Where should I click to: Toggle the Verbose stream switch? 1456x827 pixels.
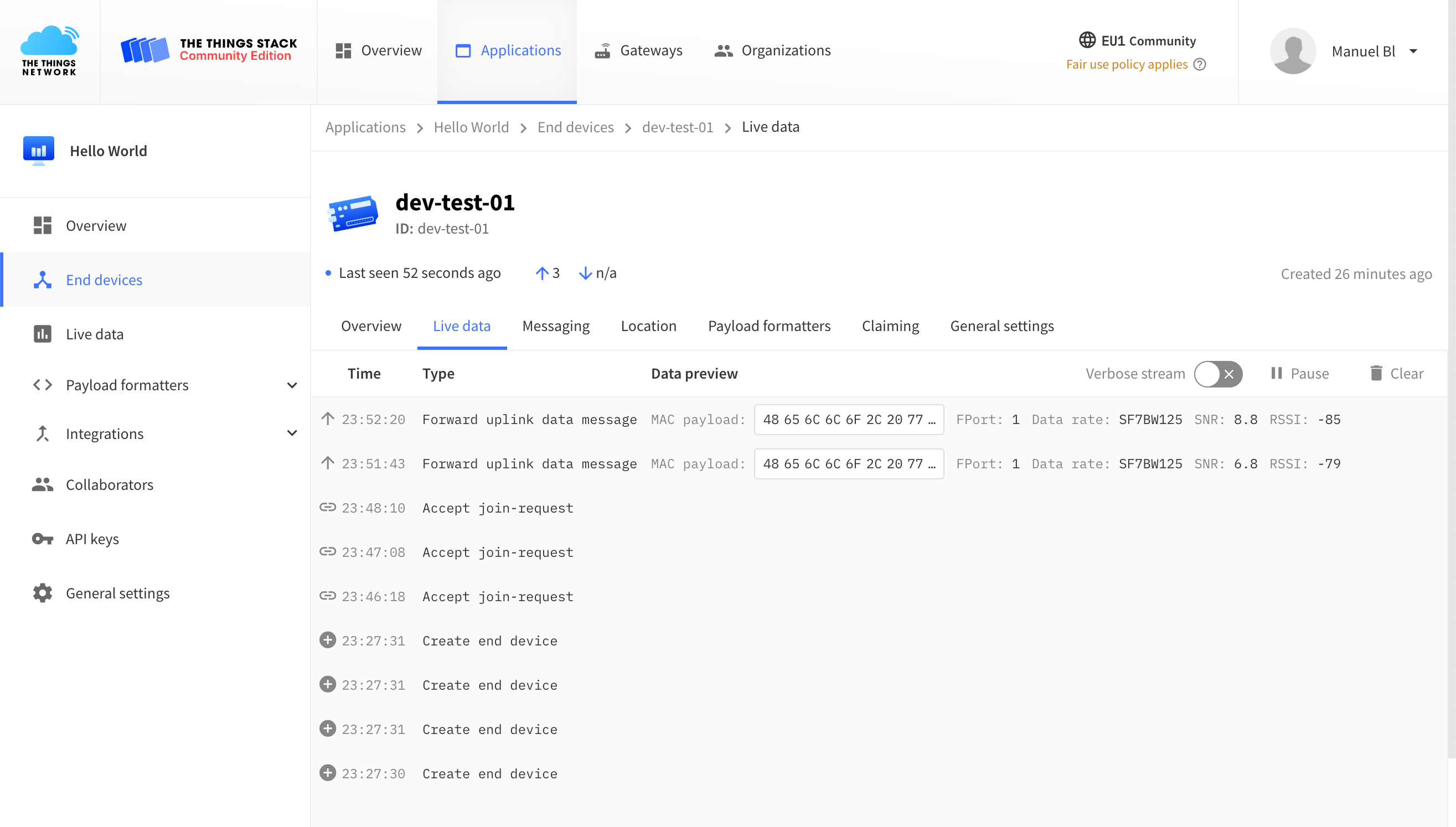[x=1218, y=374]
